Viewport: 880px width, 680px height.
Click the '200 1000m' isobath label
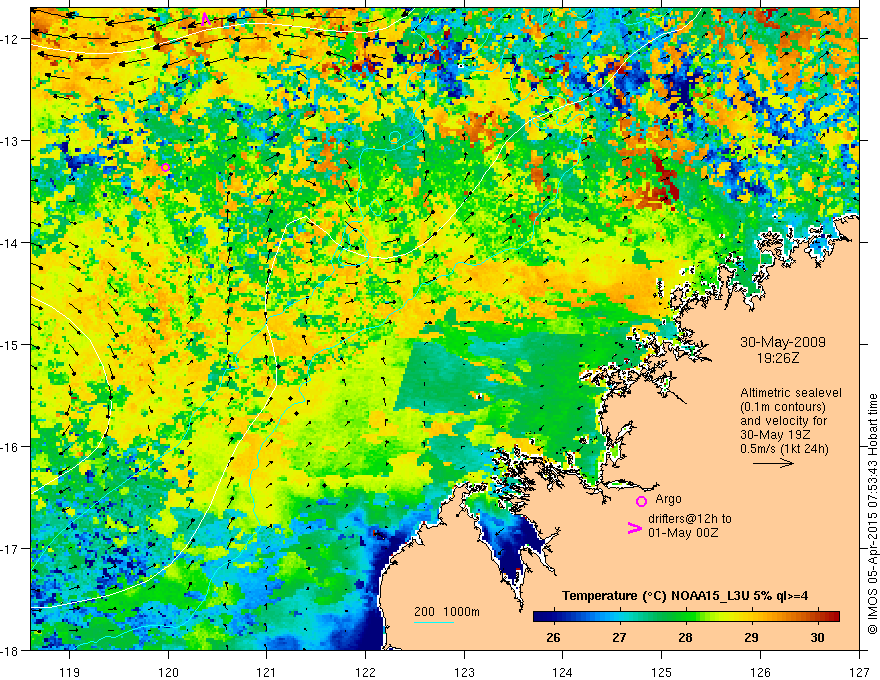tap(447, 612)
